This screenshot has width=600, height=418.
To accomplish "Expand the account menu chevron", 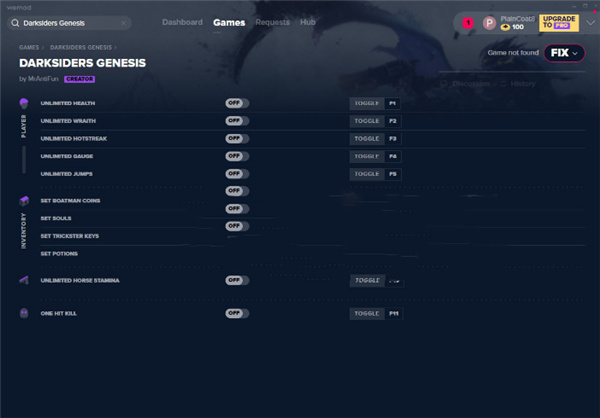I will point(590,23).
